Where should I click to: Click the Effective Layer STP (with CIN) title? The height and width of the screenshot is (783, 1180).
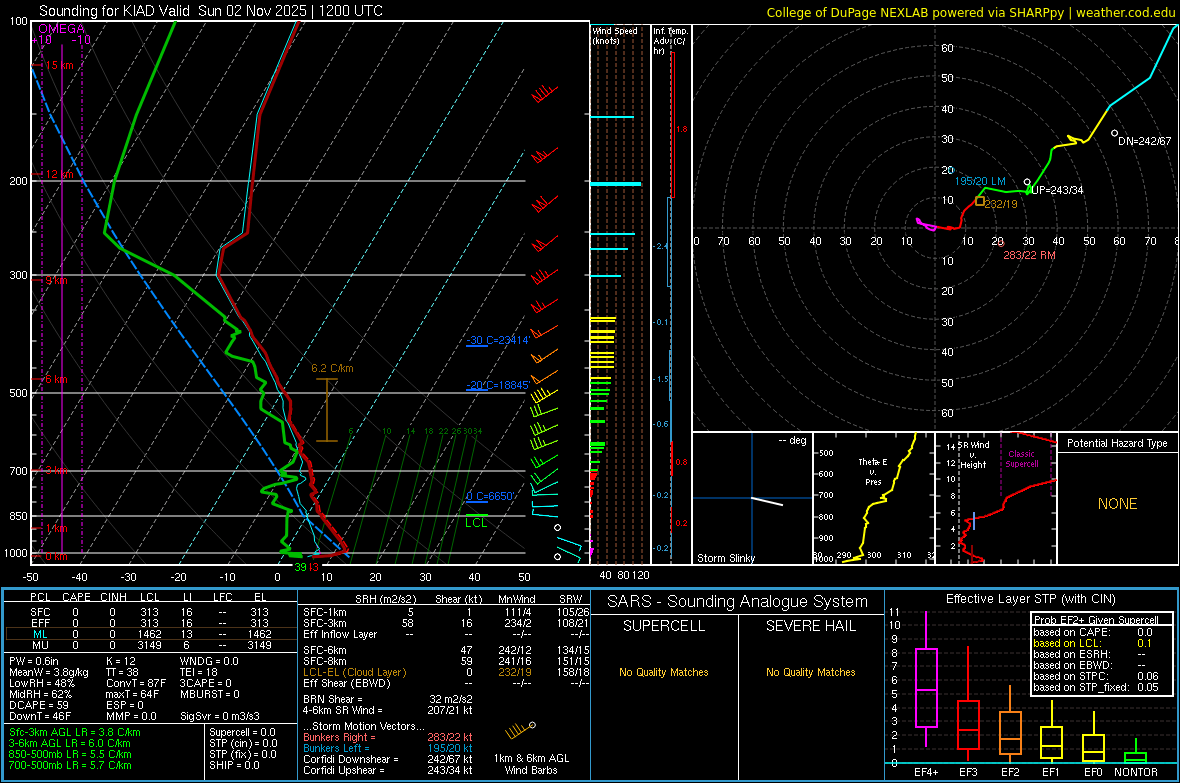click(1030, 599)
